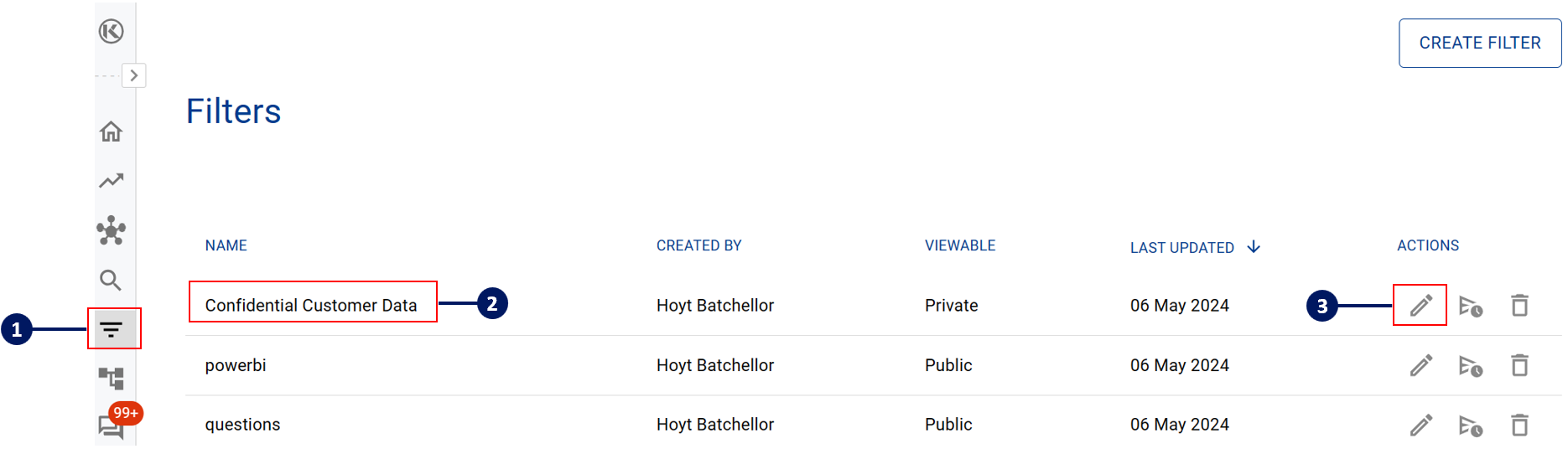Open chat messages icon with 99+ badge
1568x459 pixels.
(111, 426)
